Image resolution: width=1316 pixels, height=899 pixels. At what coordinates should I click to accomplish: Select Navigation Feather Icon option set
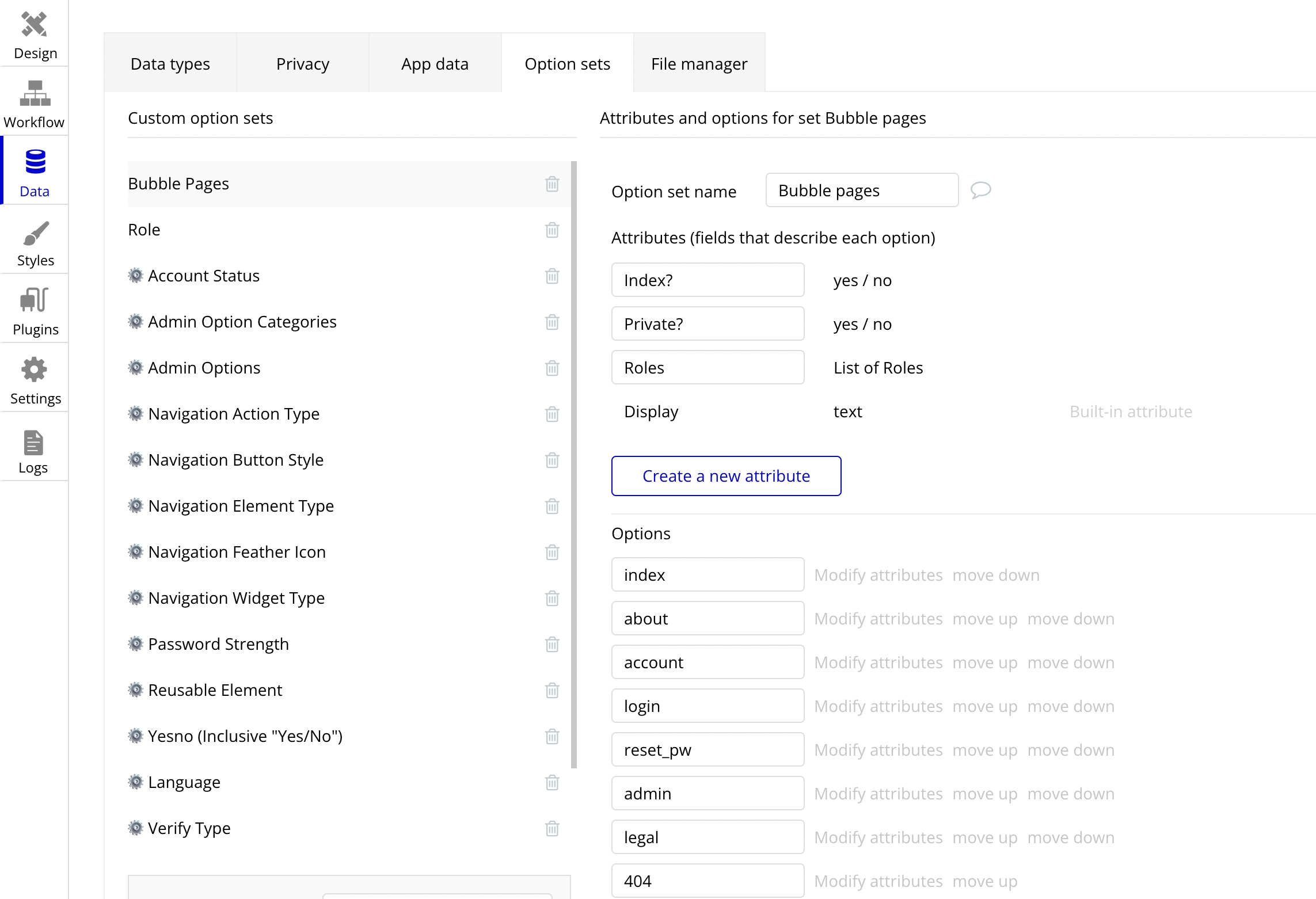237,552
